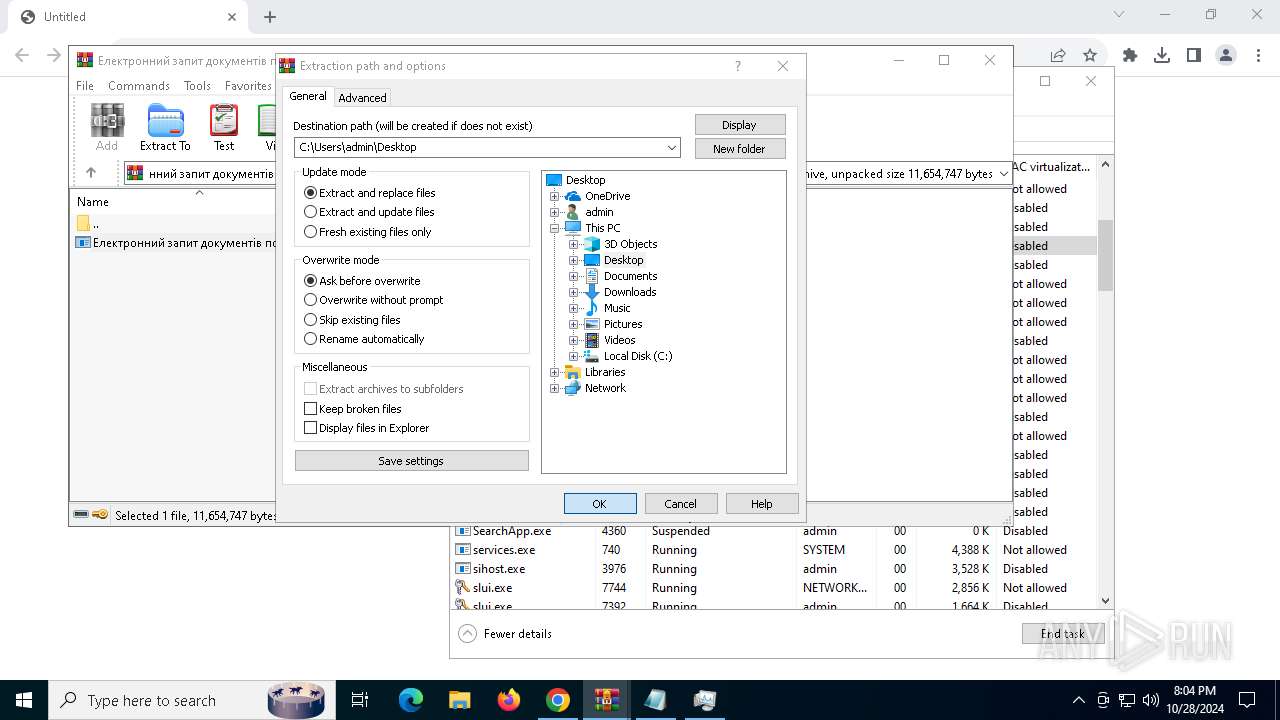Expand the admin tree node

pyautogui.click(x=554, y=212)
